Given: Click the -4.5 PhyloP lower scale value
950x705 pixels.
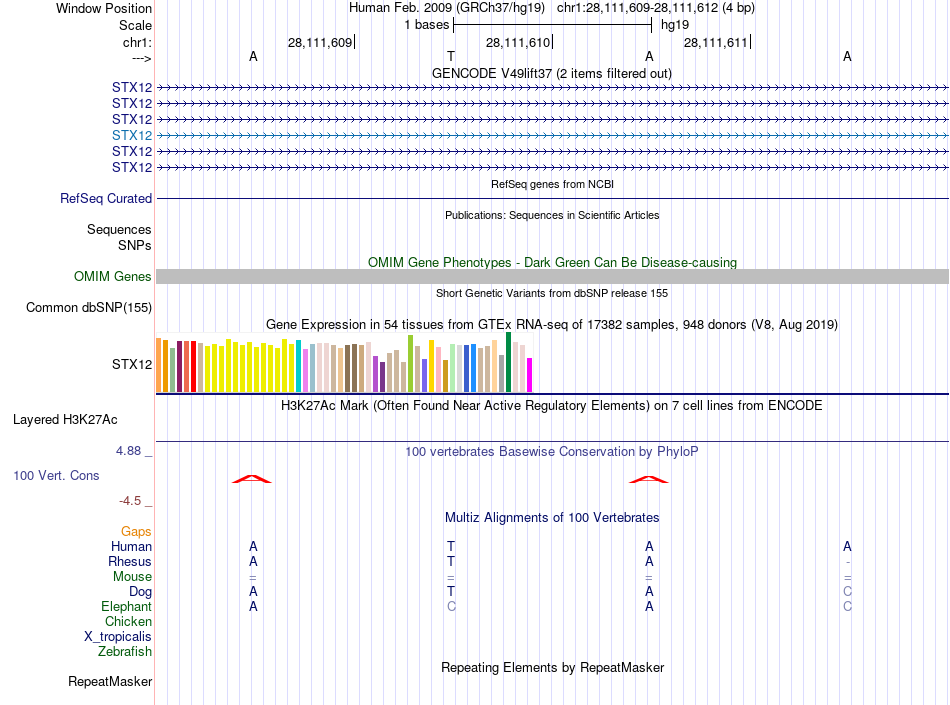Looking at the screenshot, I should (x=130, y=501).
